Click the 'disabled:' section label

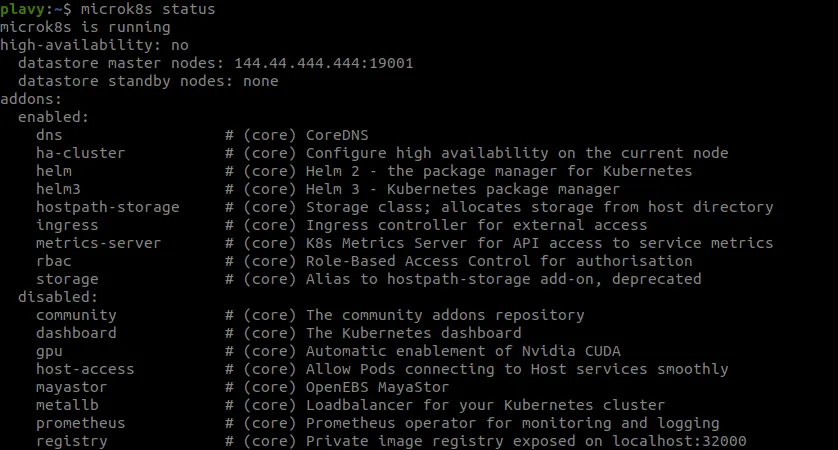point(58,297)
